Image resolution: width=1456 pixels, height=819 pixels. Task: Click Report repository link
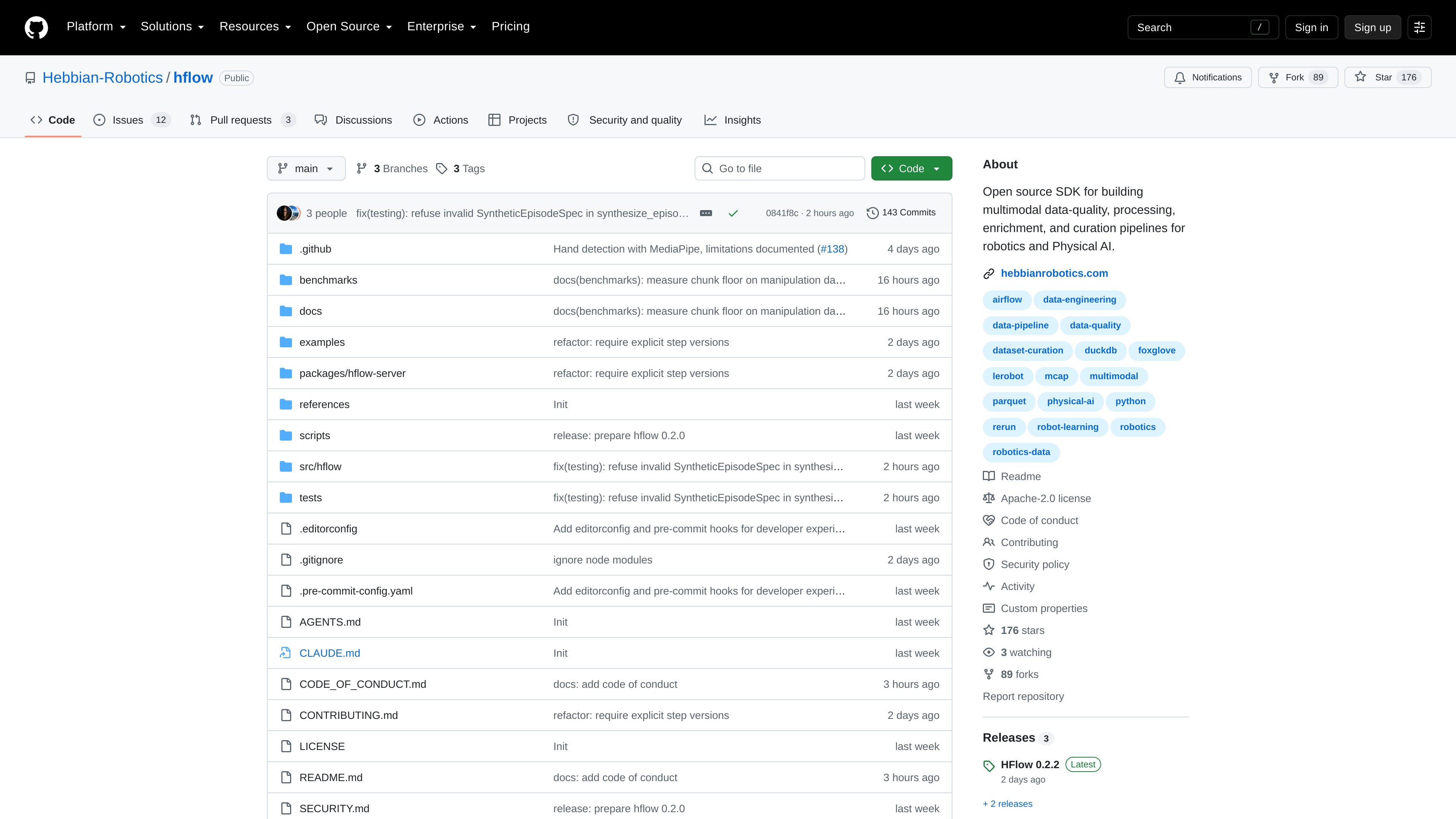1023,697
